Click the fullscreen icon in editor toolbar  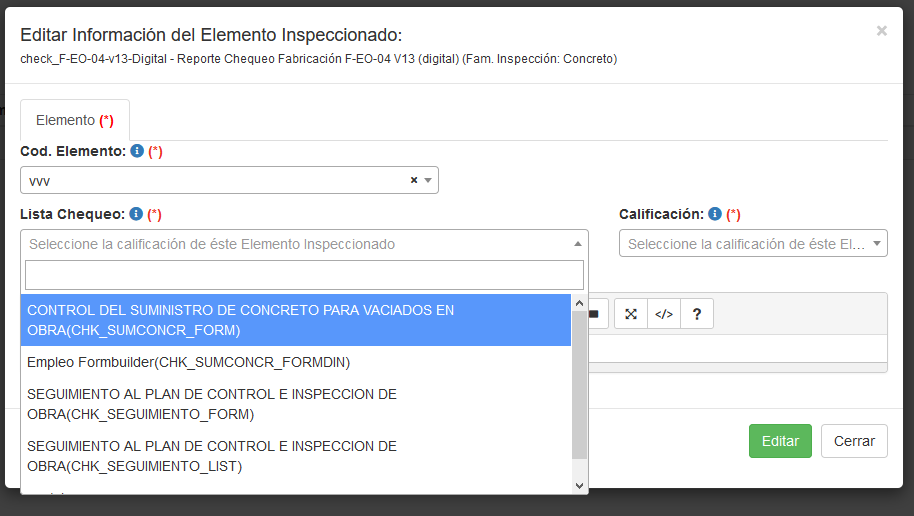coord(631,314)
